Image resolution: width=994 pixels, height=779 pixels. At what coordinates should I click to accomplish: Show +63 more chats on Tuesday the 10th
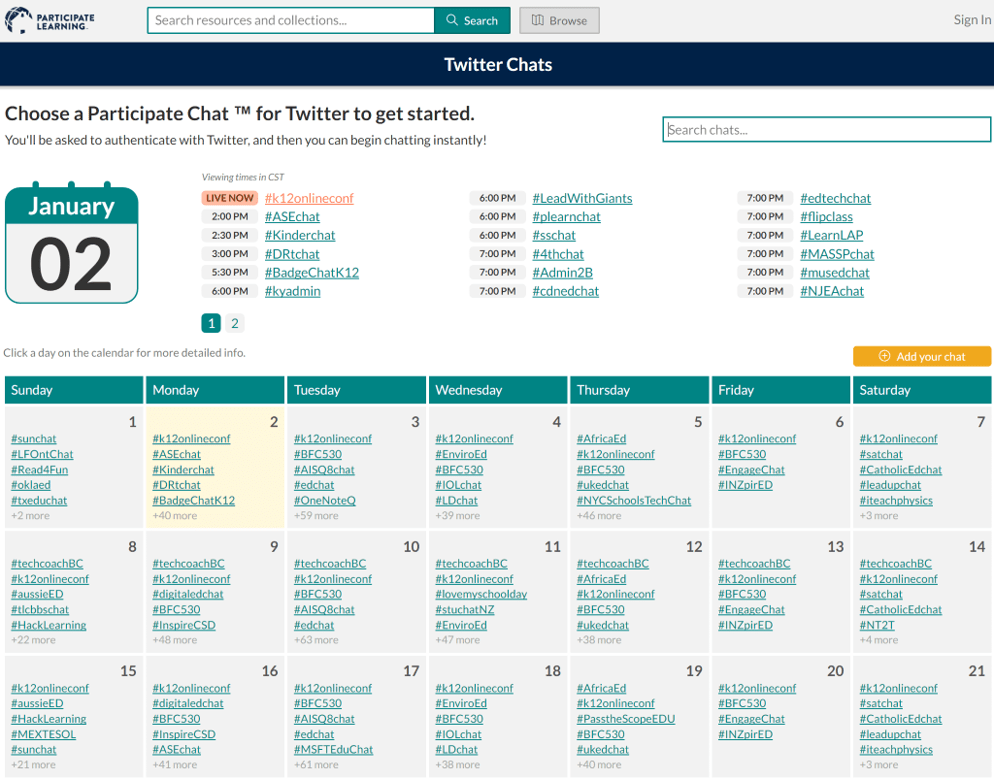coord(316,640)
